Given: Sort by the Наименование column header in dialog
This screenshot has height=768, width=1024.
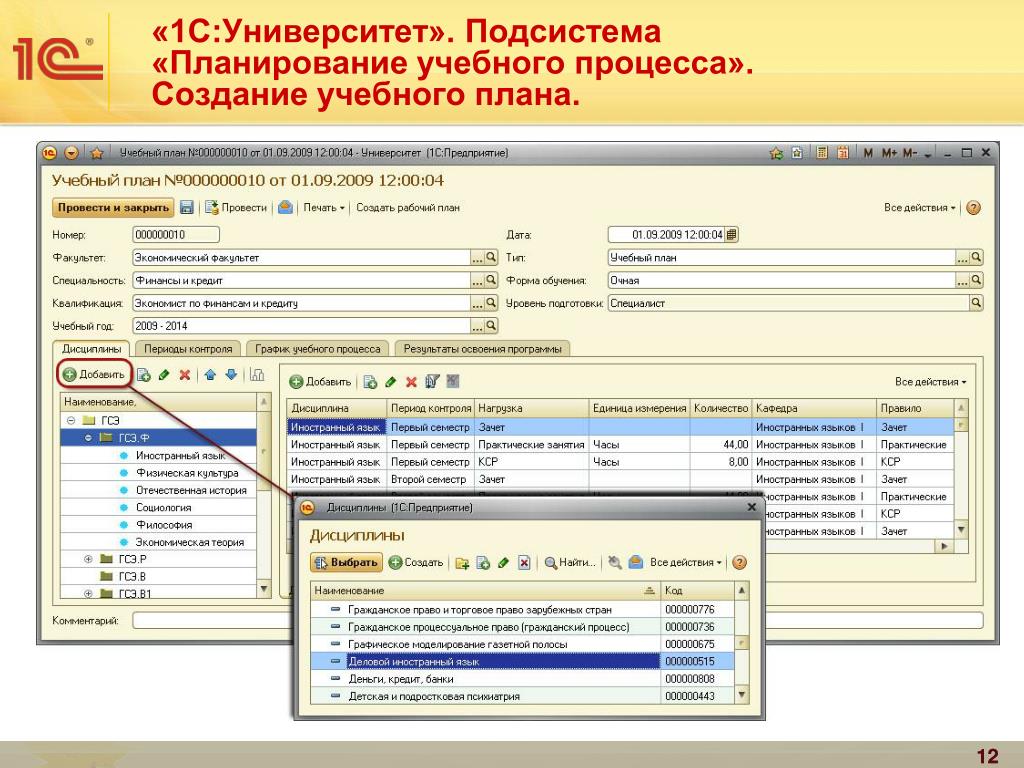Looking at the screenshot, I should click(x=485, y=590).
